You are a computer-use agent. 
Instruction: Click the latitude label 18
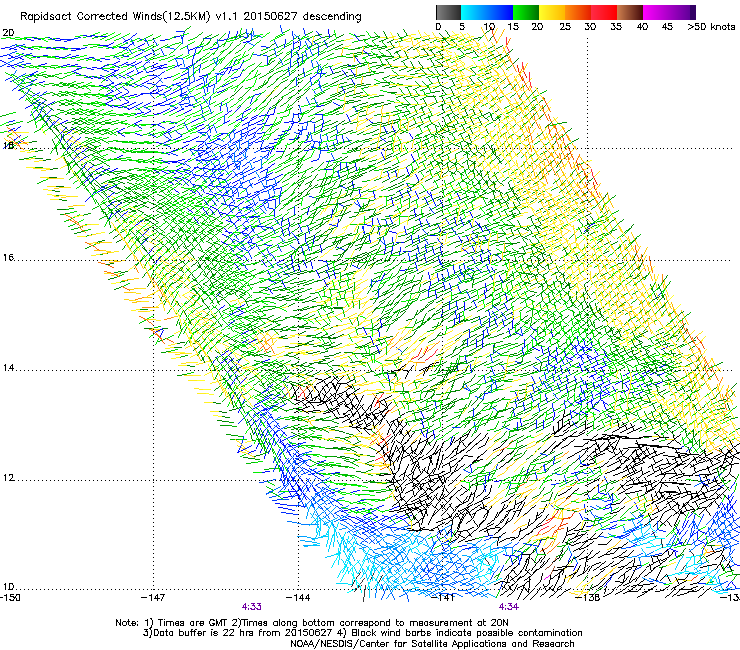point(8,145)
